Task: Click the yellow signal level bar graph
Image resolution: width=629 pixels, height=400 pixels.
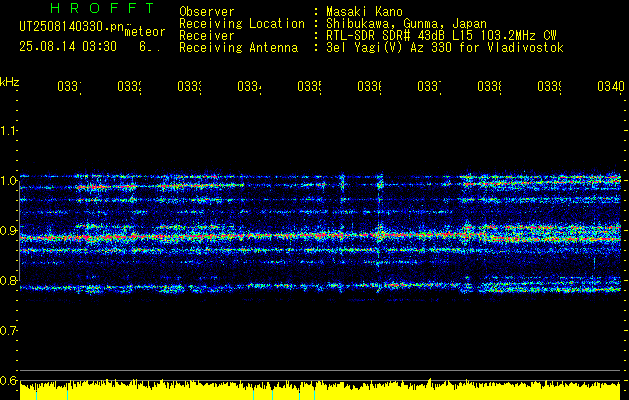Action: [x=320, y=390]
